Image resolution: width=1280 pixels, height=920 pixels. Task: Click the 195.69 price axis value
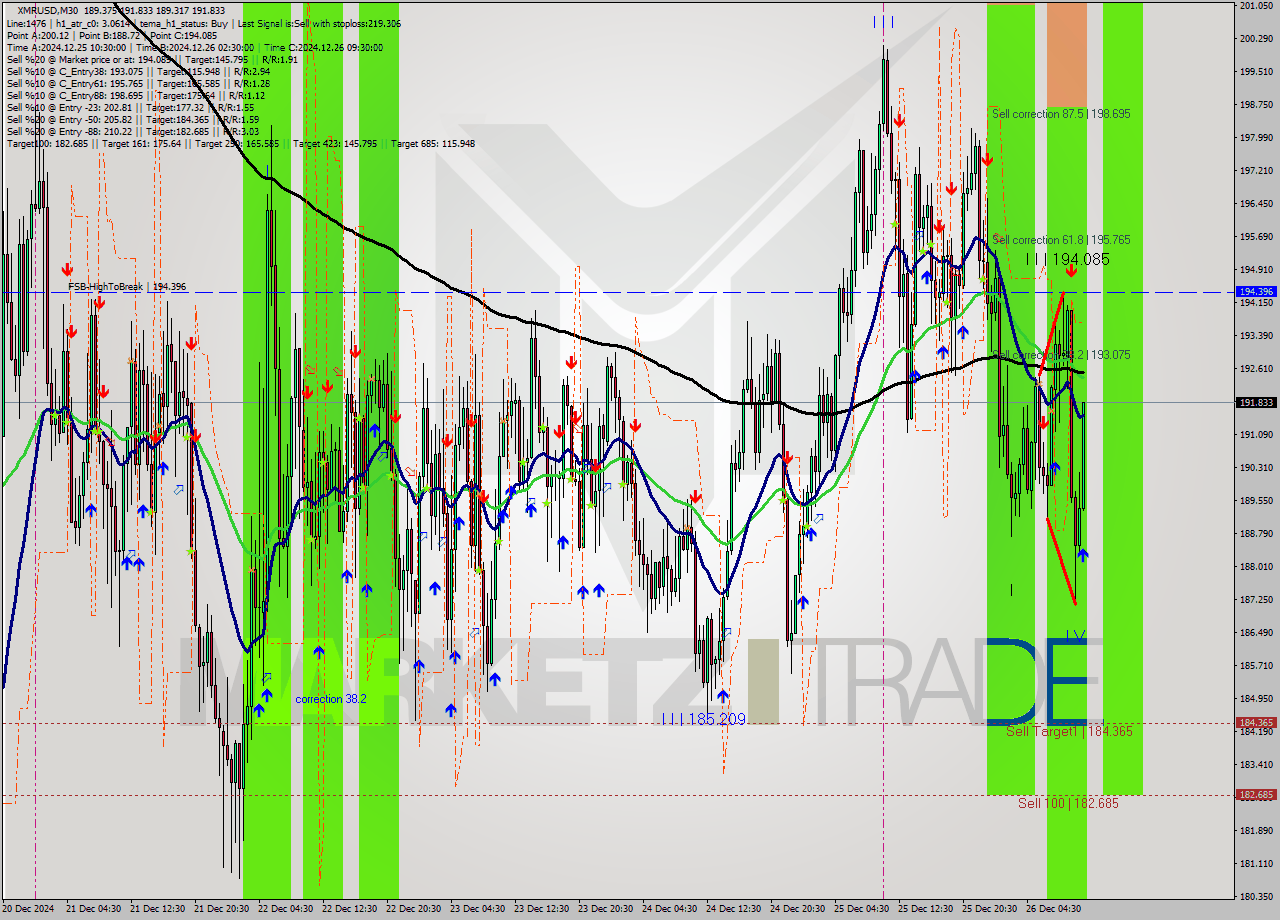(x=1256, y=237)
